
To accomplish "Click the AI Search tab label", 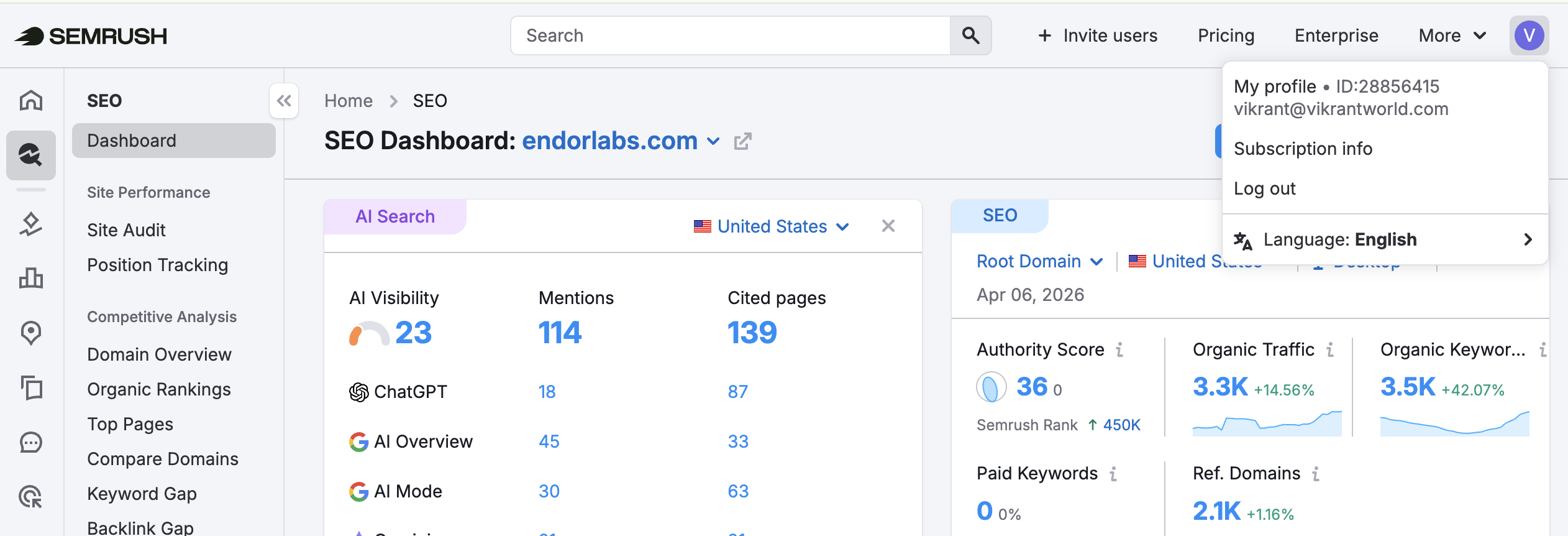I will tap(395, 216).
